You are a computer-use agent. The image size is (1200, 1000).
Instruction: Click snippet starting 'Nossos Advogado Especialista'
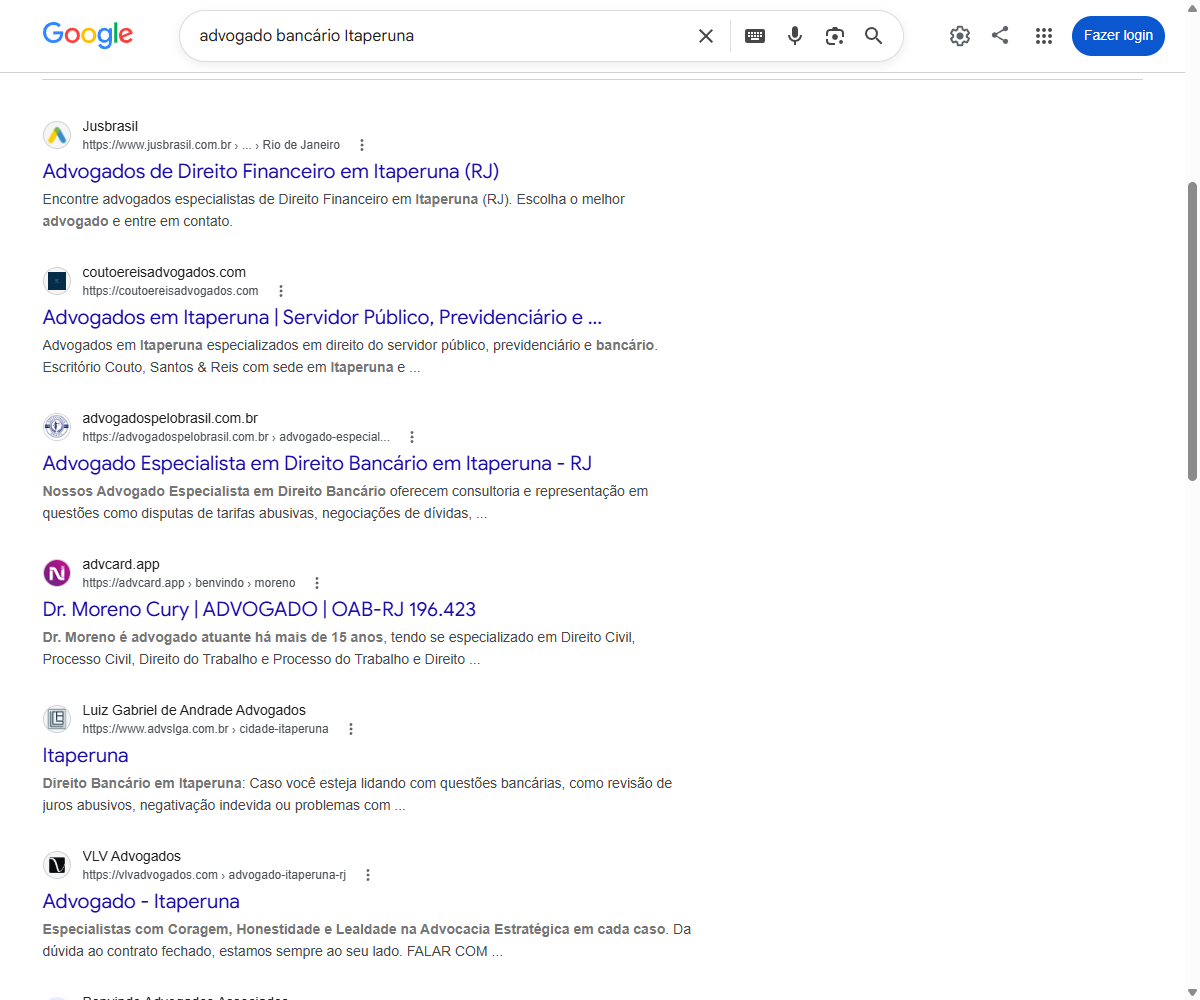pos(346,502)
